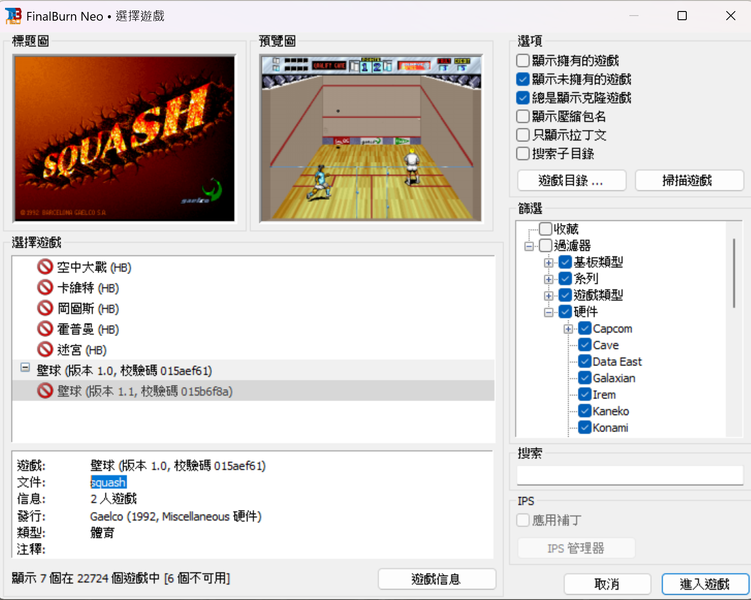
Task: Click the FinalBurn Neo app icon in title bar
Action: [13, 16]
